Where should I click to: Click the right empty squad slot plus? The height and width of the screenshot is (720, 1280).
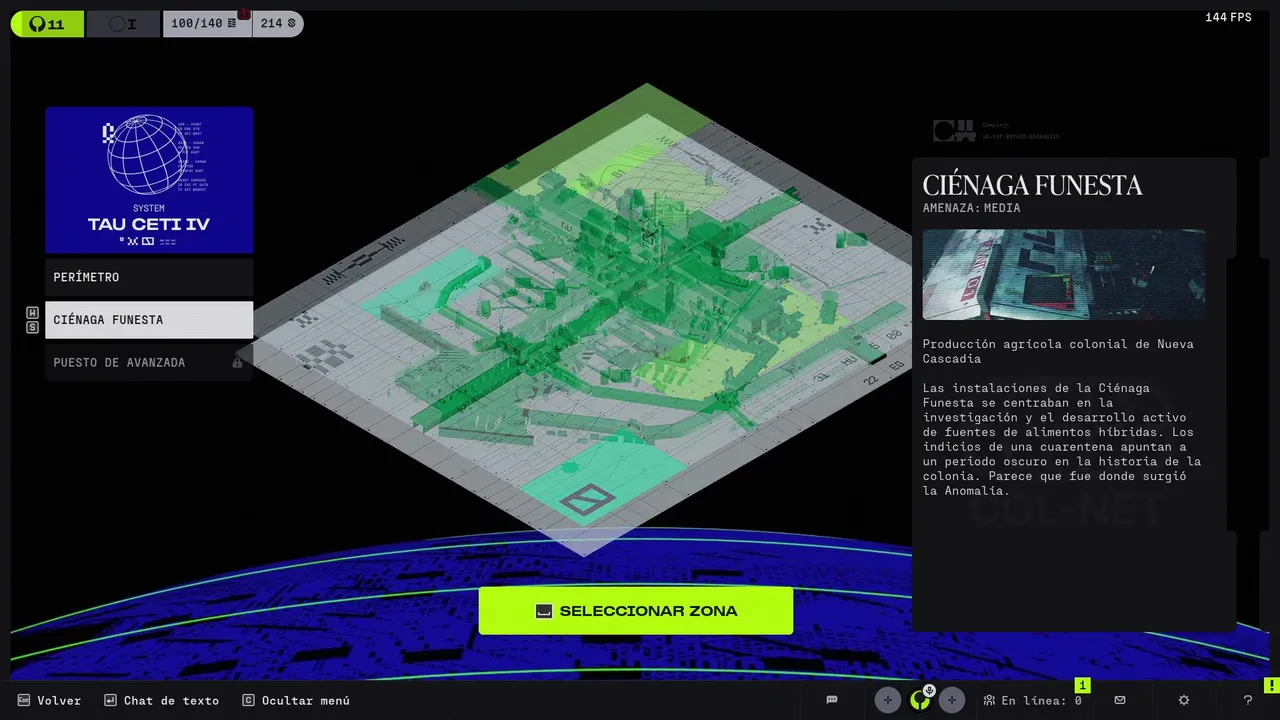click(x=952, y=700)
